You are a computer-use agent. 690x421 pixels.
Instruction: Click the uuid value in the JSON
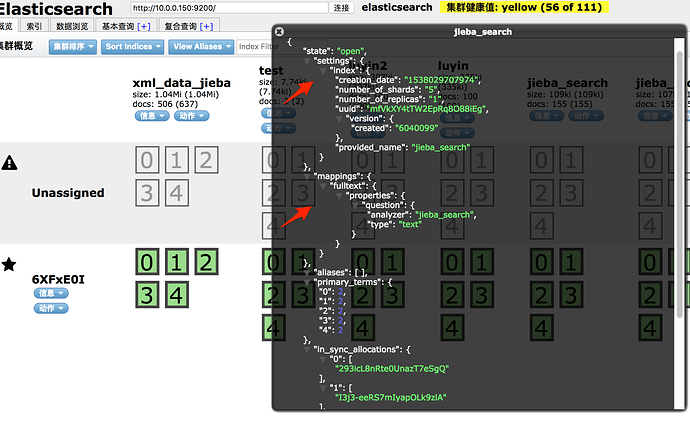point(426,109)
